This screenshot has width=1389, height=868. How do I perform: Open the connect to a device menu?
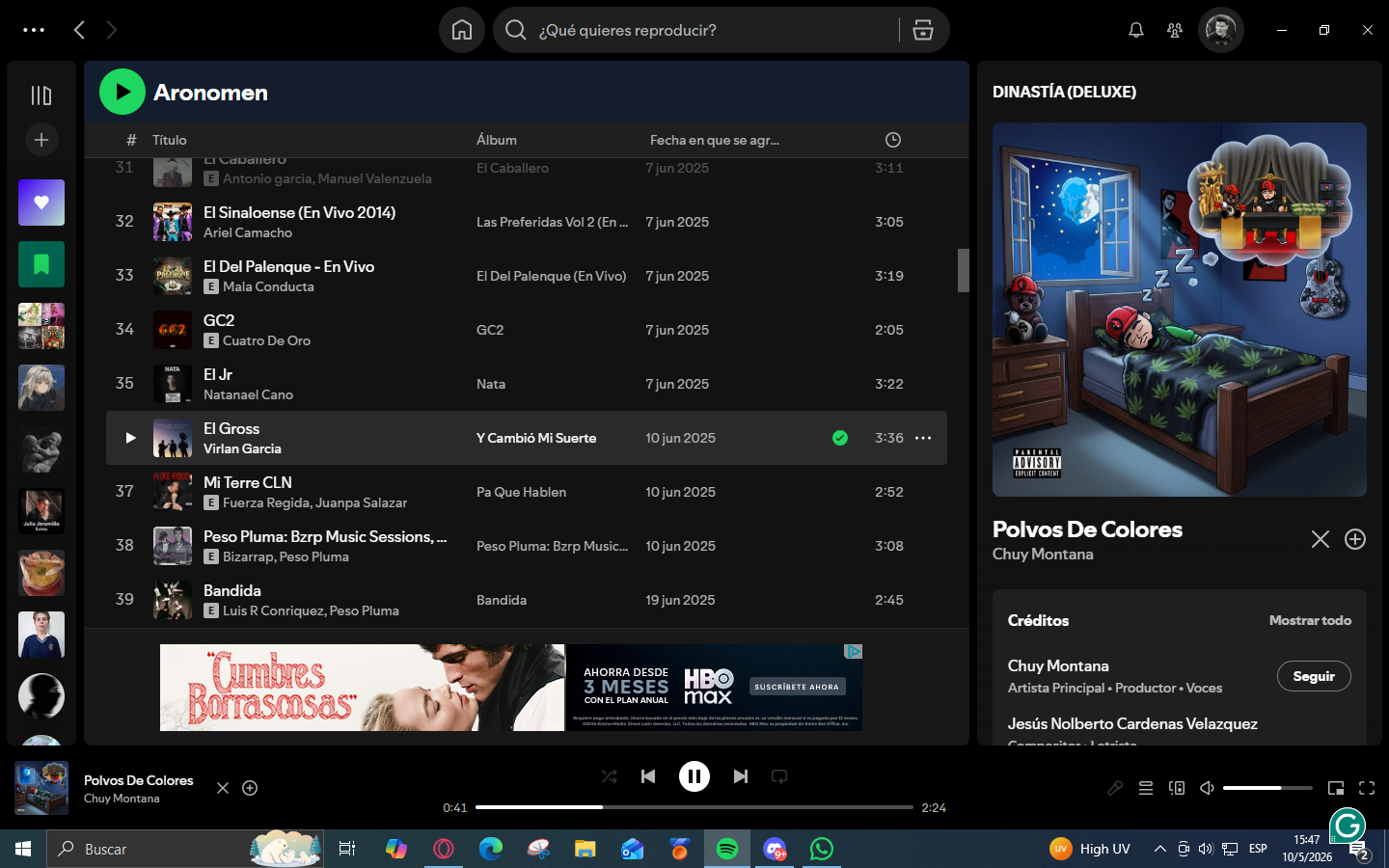coord(1177,788)
